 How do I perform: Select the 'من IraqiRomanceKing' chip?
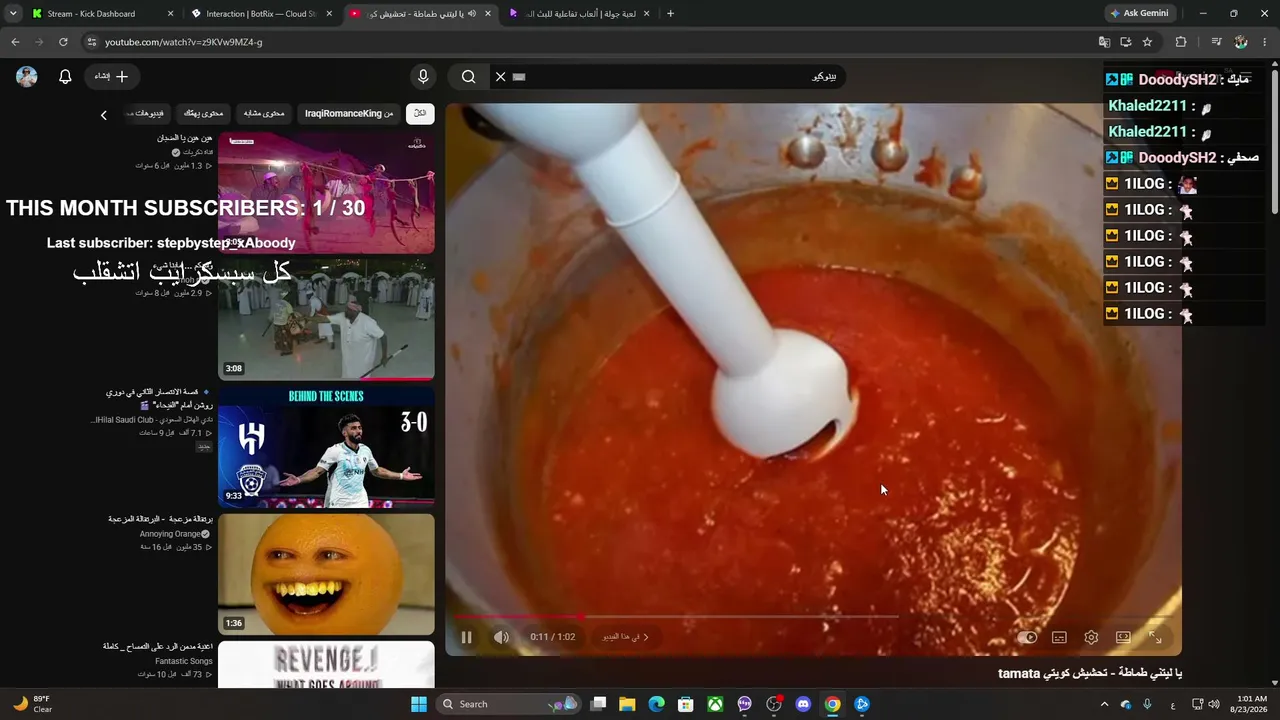point(349,114)
